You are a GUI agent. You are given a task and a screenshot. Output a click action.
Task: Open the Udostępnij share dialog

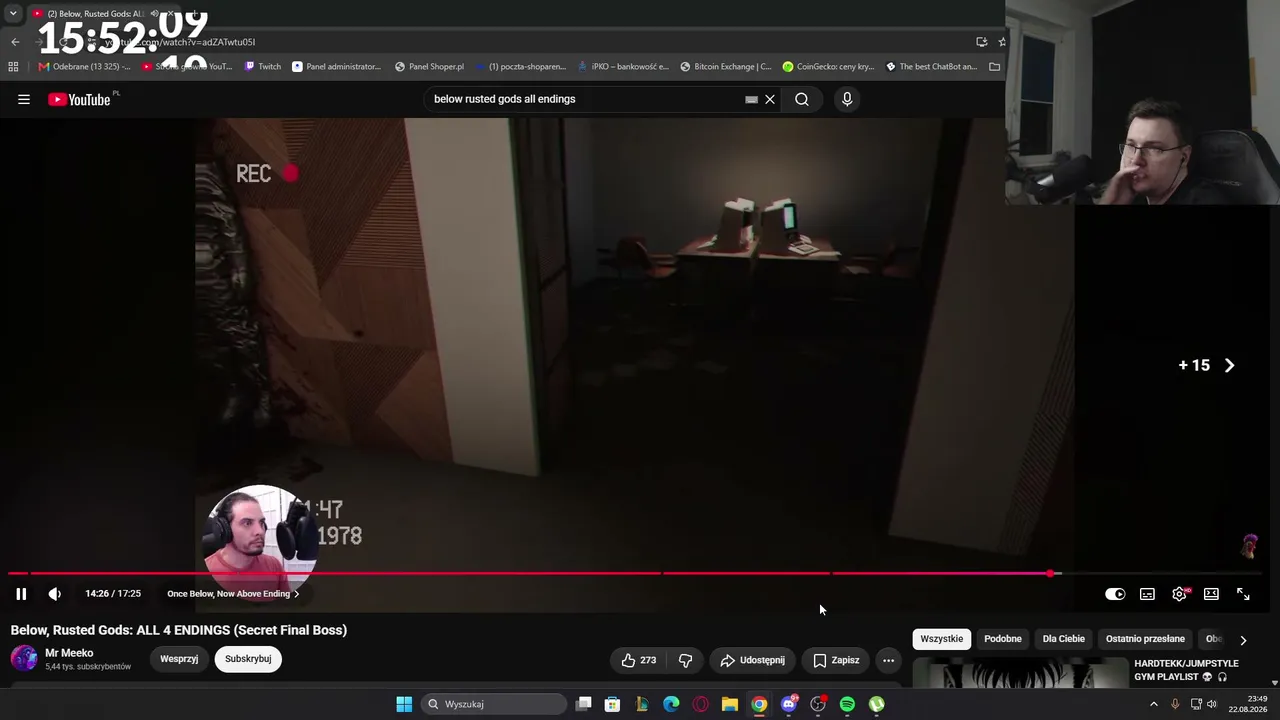coord(752,660)
